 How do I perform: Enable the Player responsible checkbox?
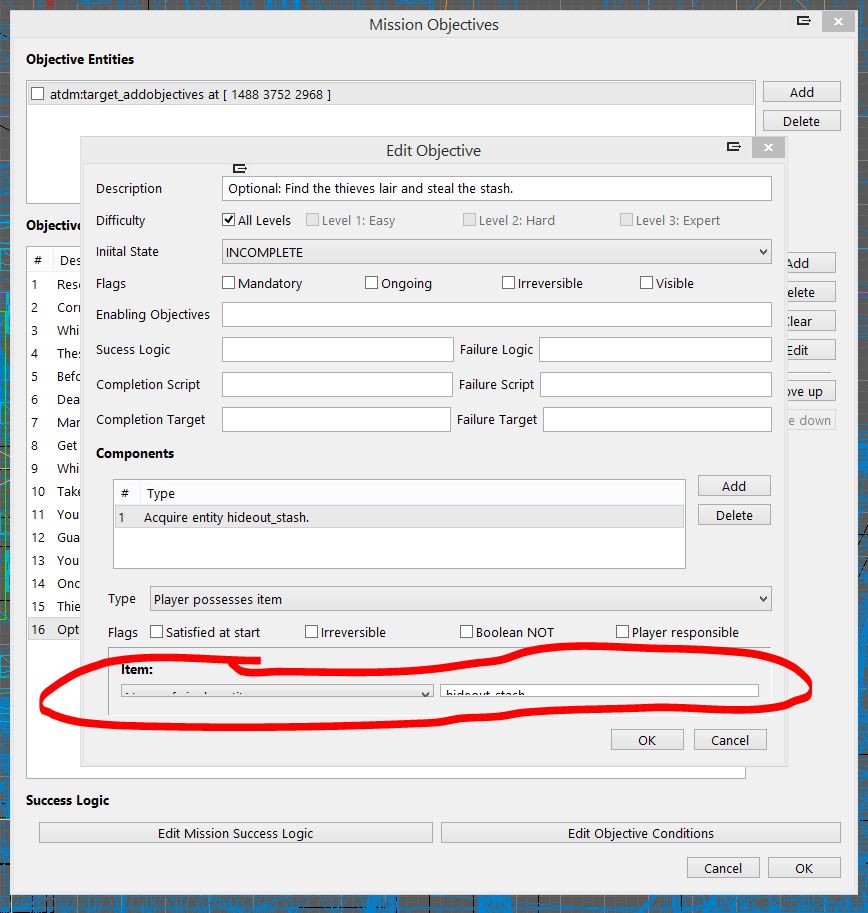coord(622,632)
